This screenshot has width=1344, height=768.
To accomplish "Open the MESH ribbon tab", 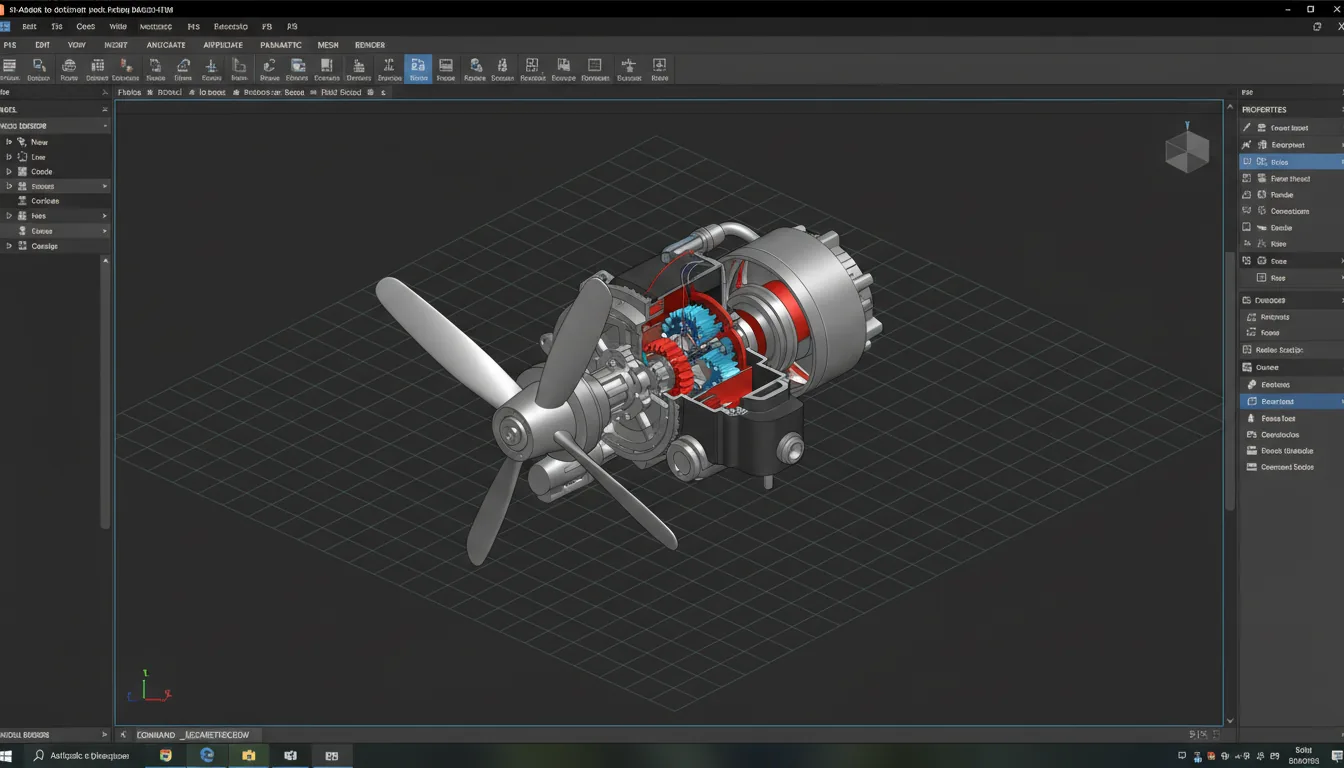I will pos(327,44).
